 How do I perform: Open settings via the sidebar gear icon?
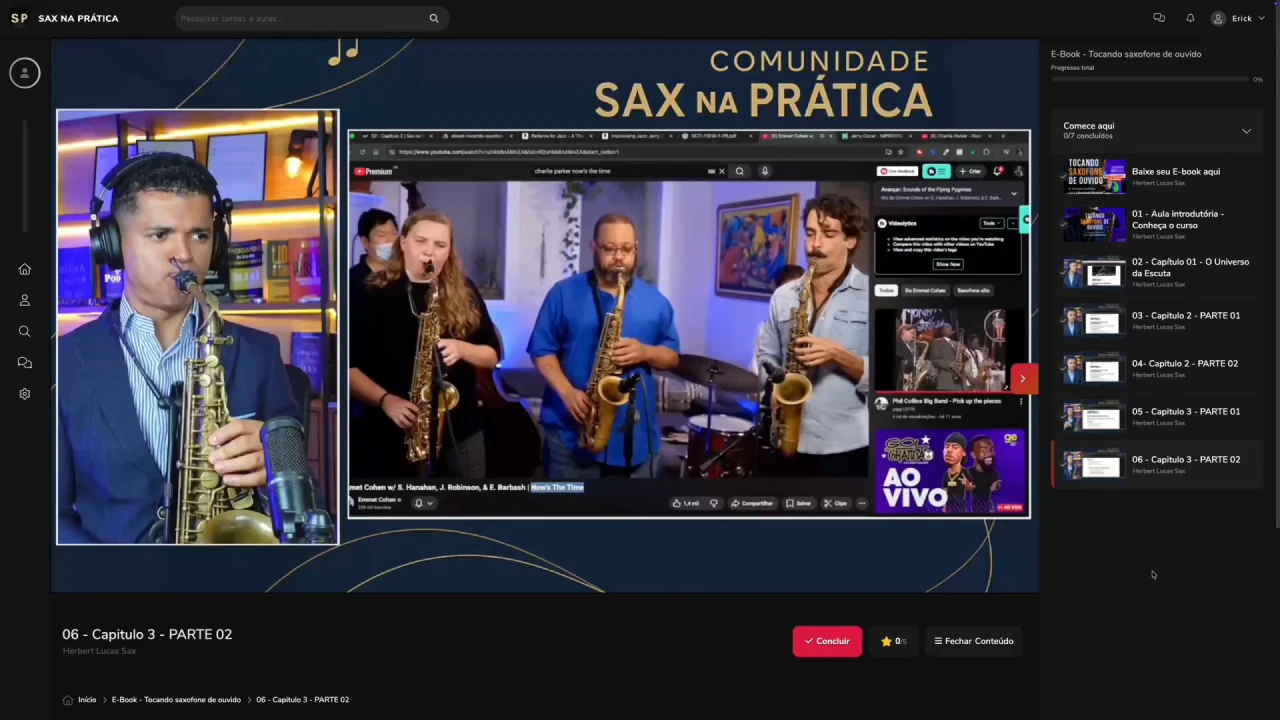pos(25,394)
